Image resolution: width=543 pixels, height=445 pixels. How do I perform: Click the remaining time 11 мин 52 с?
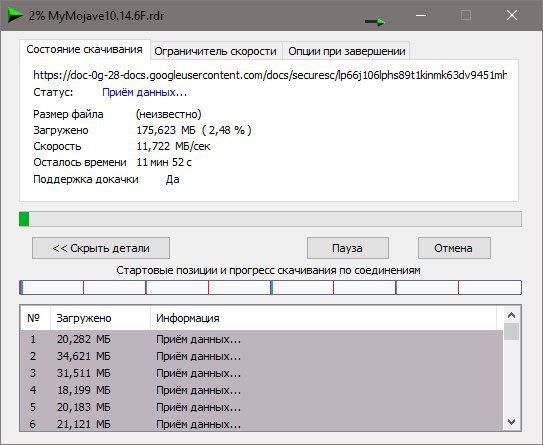coord(164,162)
